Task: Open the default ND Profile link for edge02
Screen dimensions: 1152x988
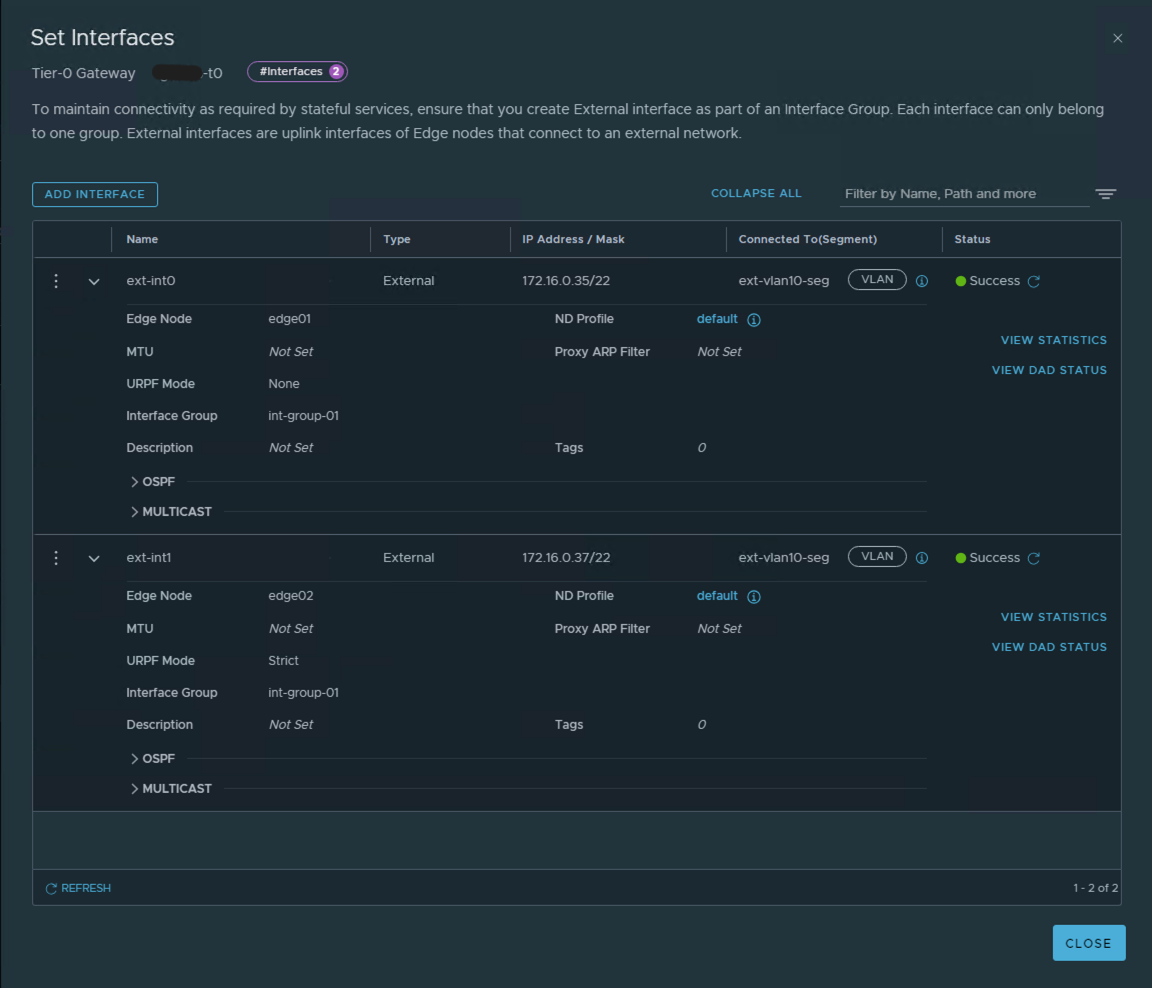Action: point(717,596)
